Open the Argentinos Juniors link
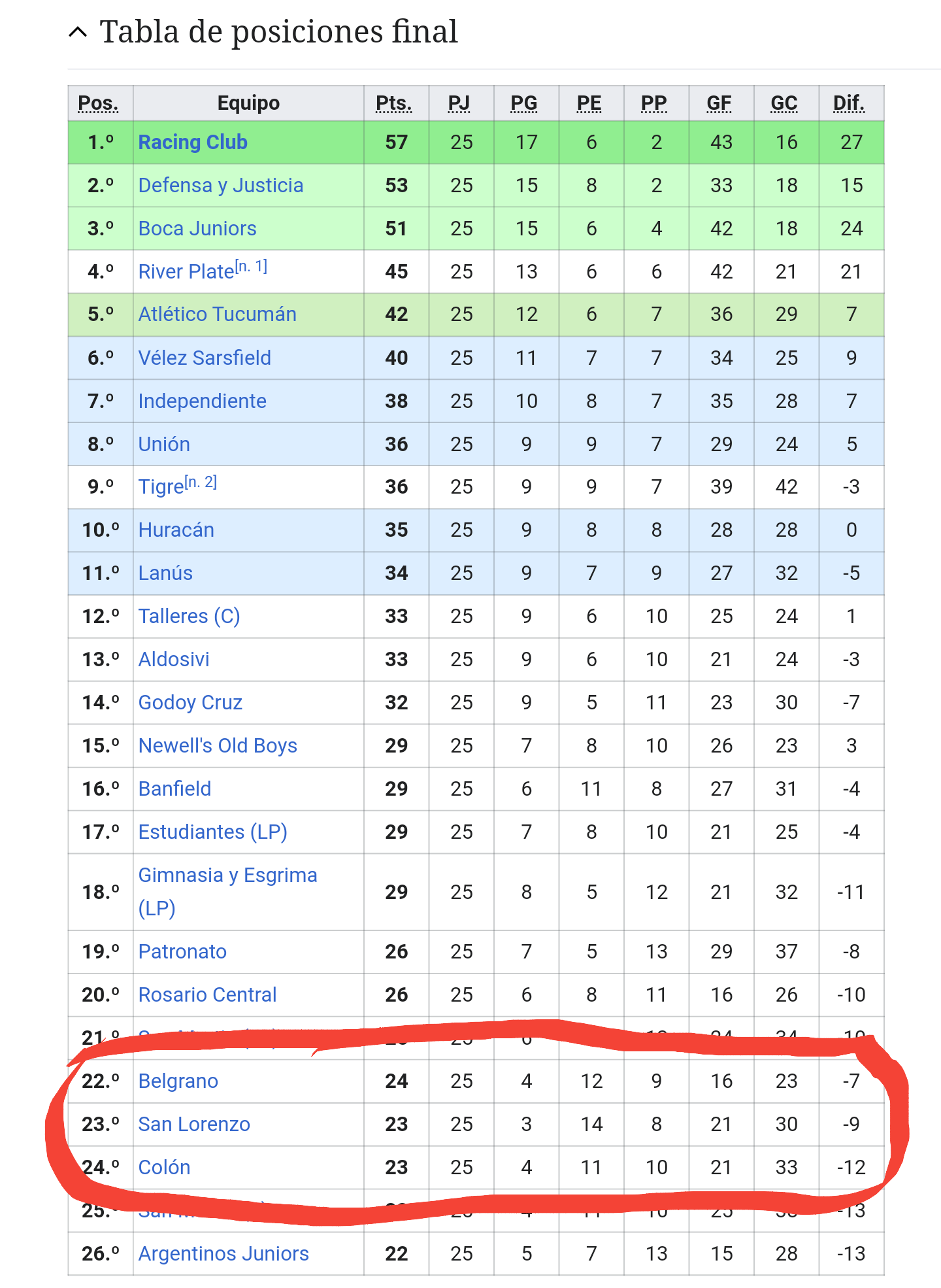Viewport: 941px width, 1288px height. point(223,1253)
